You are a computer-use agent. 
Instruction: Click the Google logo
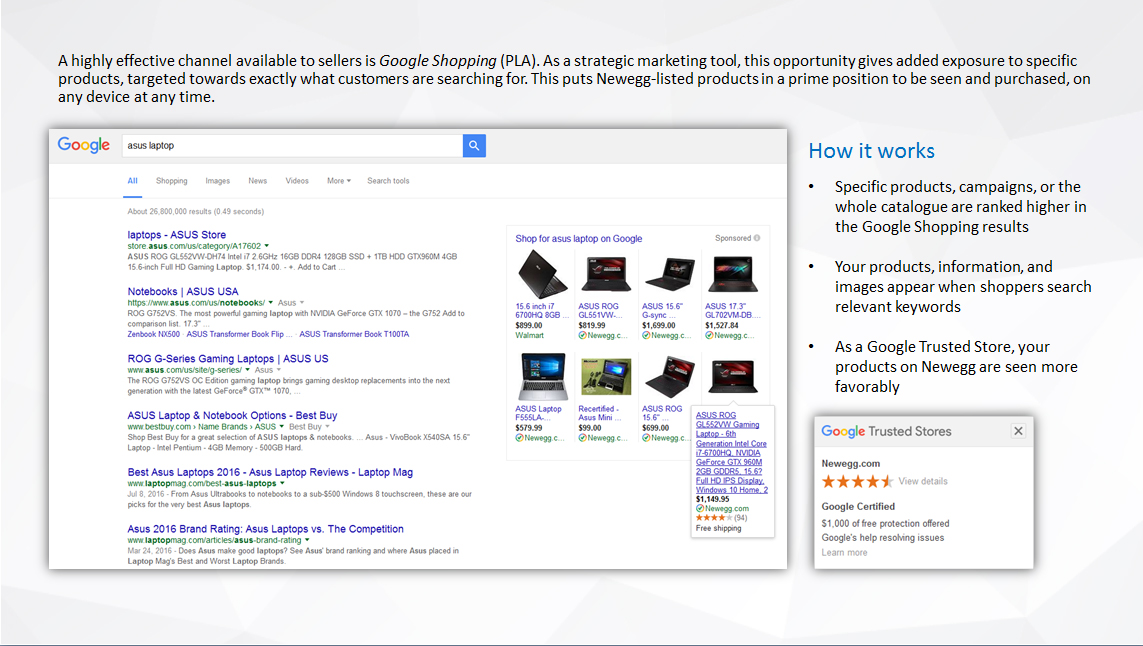click(84, 145)
